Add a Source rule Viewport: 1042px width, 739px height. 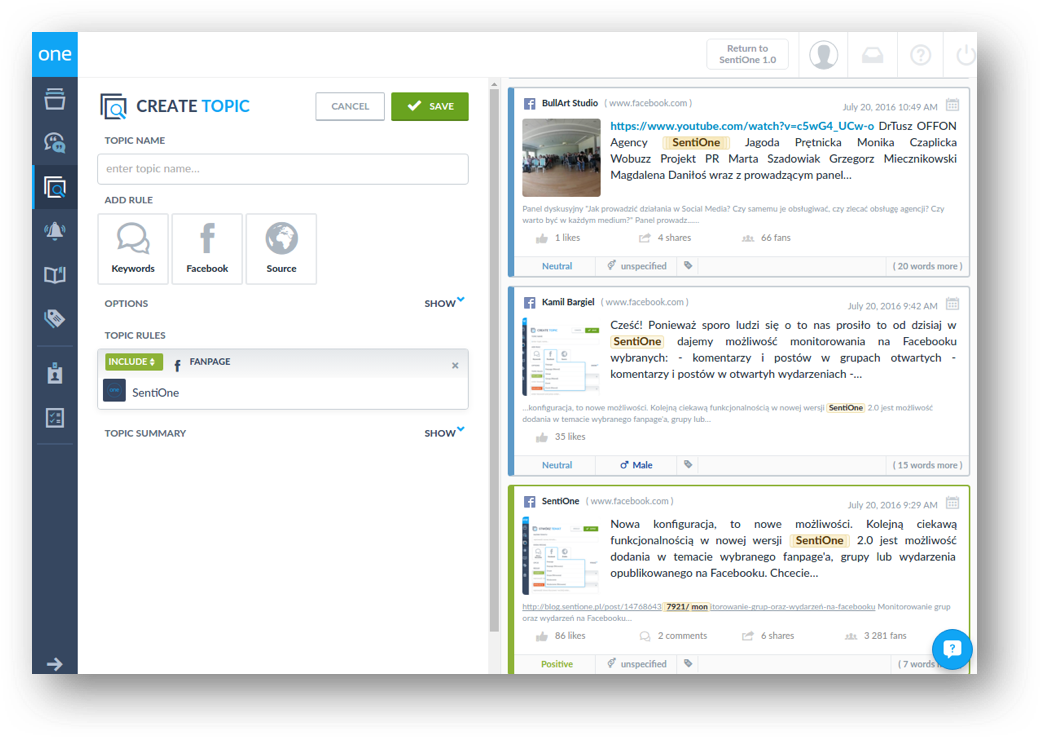click(281, 249)
